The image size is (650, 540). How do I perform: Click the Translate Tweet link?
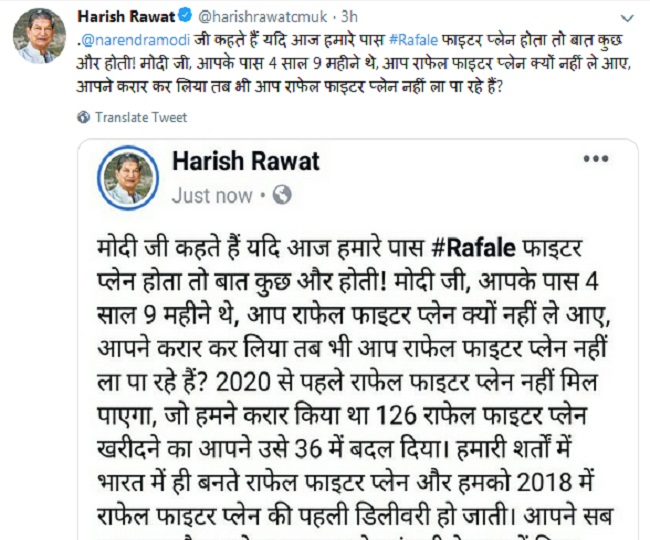141,117
